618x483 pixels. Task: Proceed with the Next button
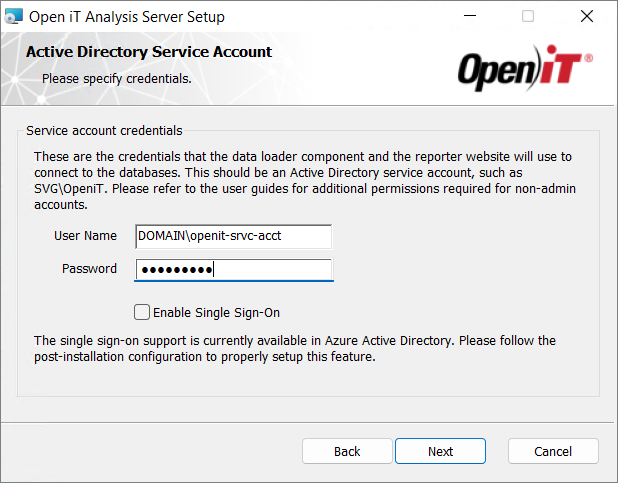click(x=440, y=451)
